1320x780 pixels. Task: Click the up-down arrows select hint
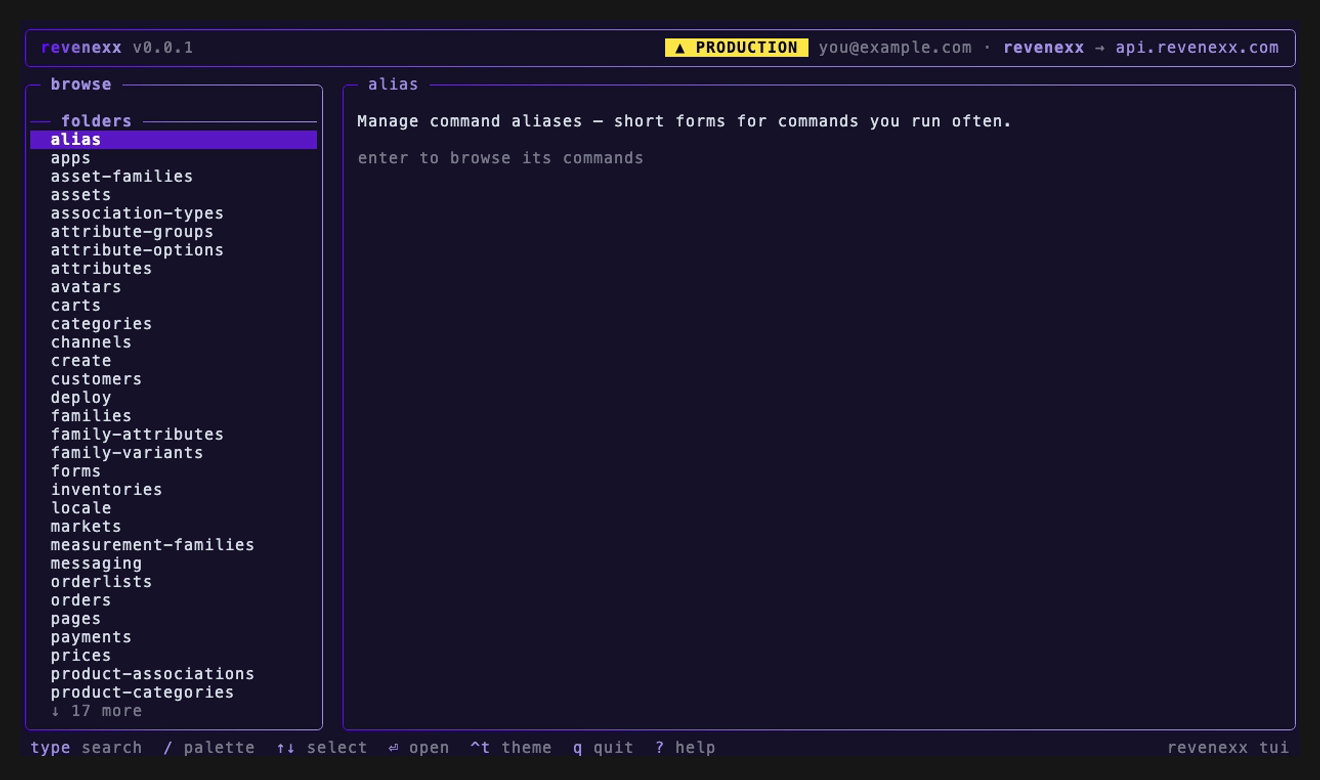click(x=322, y=748)
